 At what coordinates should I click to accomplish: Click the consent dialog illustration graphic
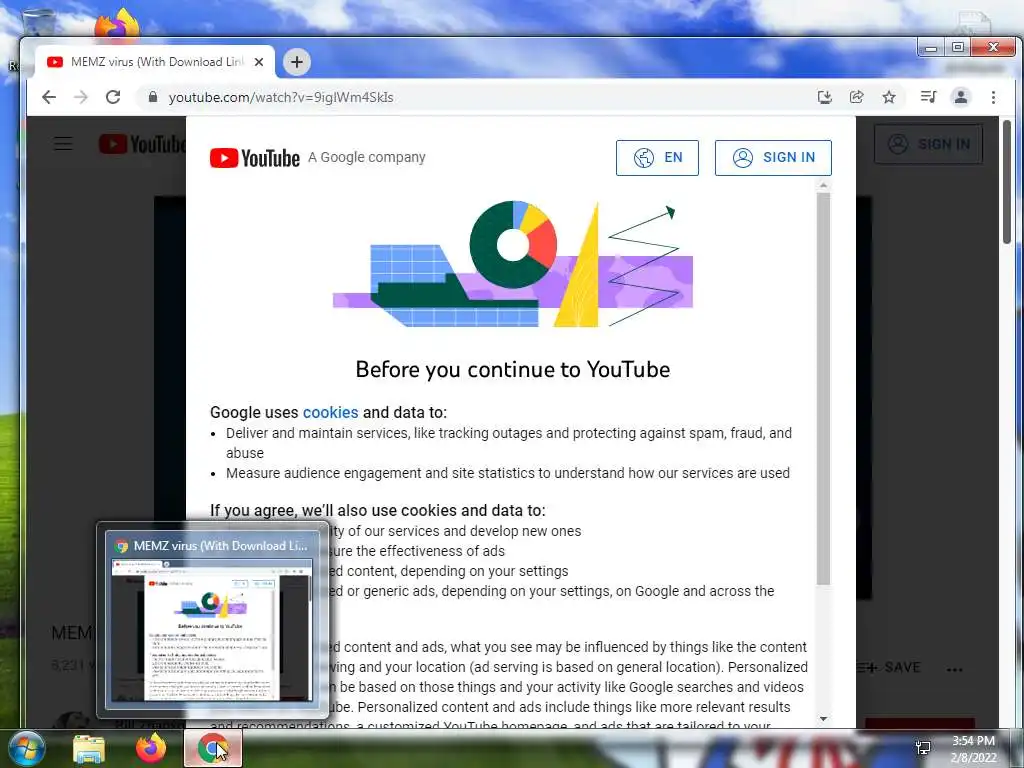[x=513, y=263]
